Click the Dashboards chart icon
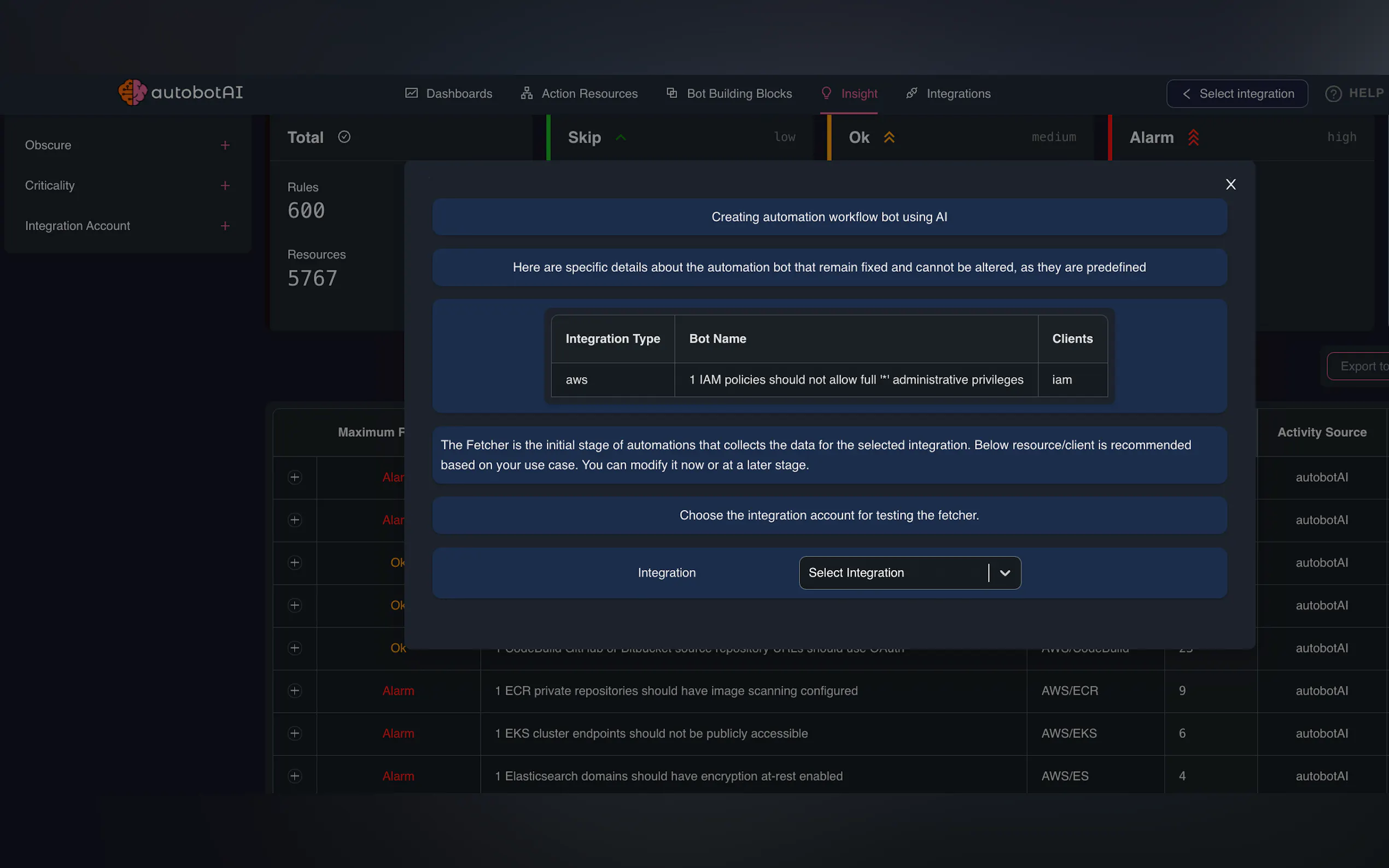The height and width of the screenshot is (868, 1389). [x=411, y=93]
